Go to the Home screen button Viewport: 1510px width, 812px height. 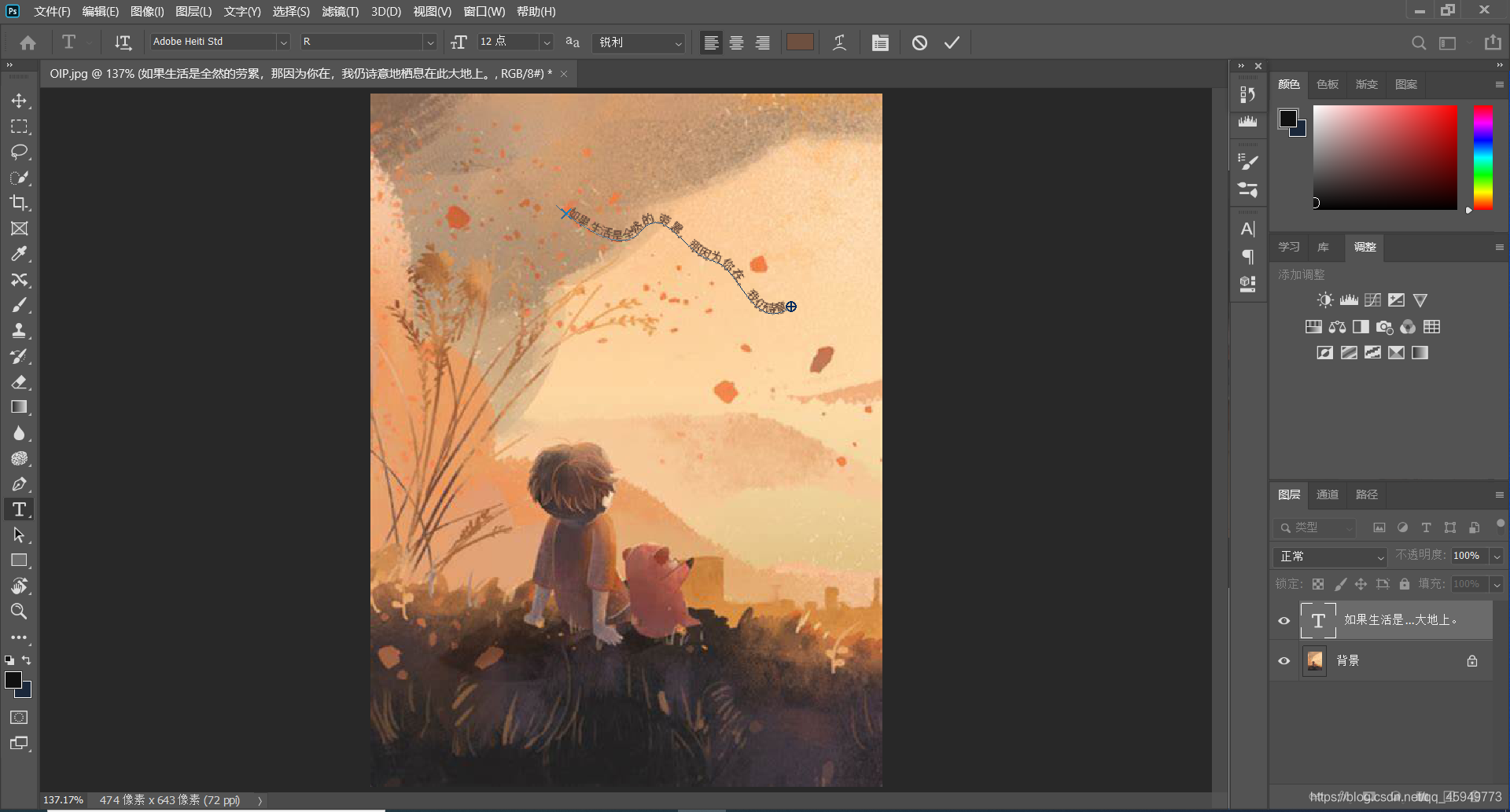pos(28,42)
